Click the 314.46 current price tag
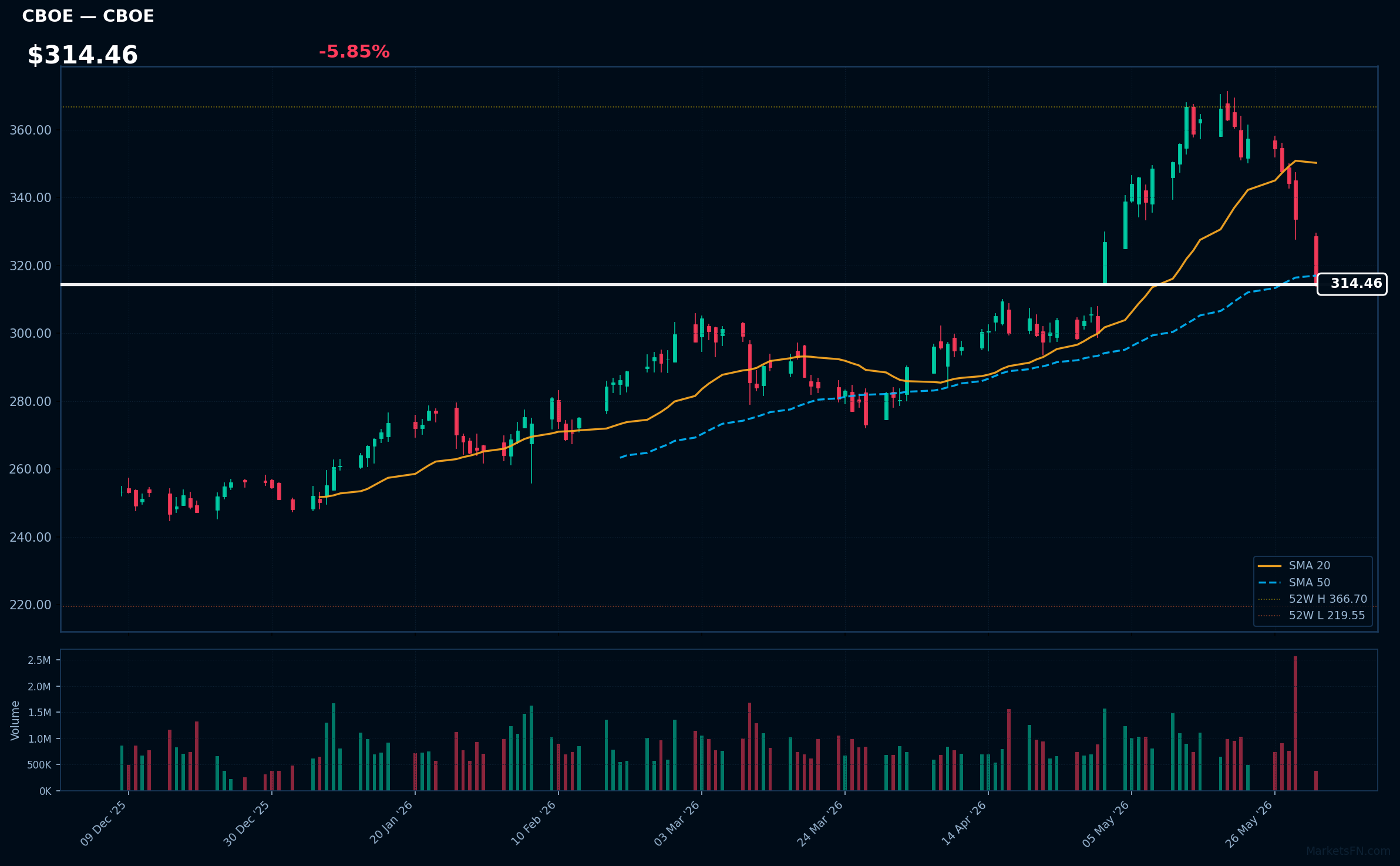 [x=1352, y=284]
